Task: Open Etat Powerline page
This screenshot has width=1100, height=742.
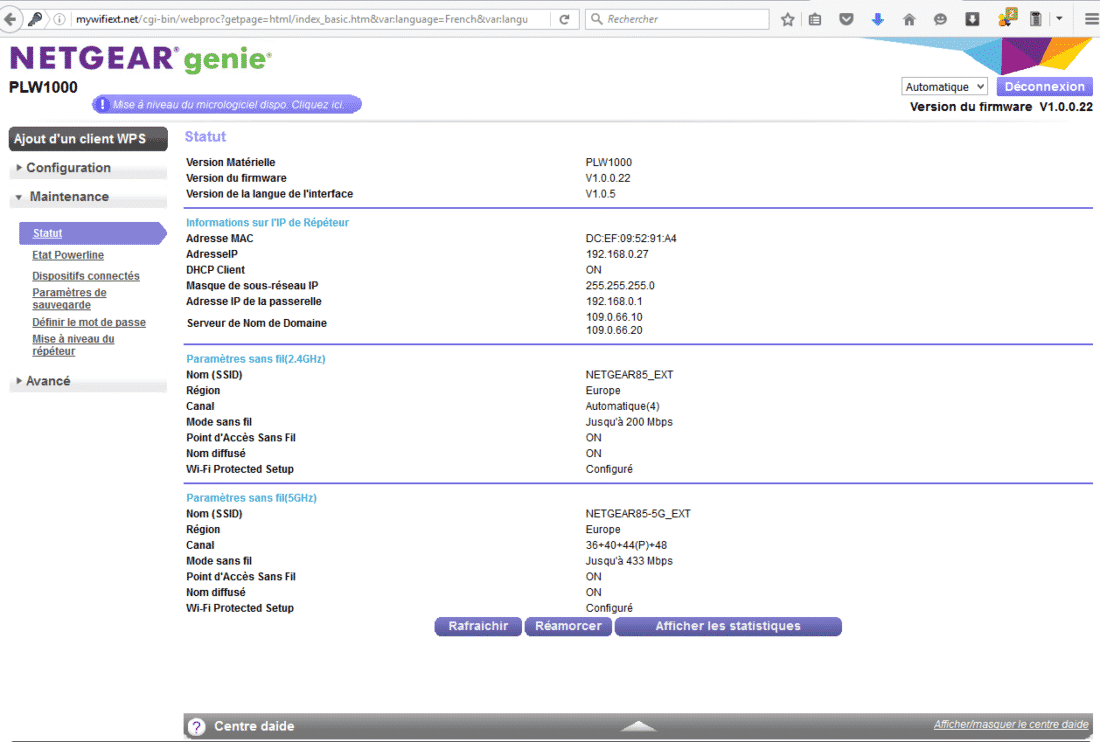Action: (x=68, y=255)
